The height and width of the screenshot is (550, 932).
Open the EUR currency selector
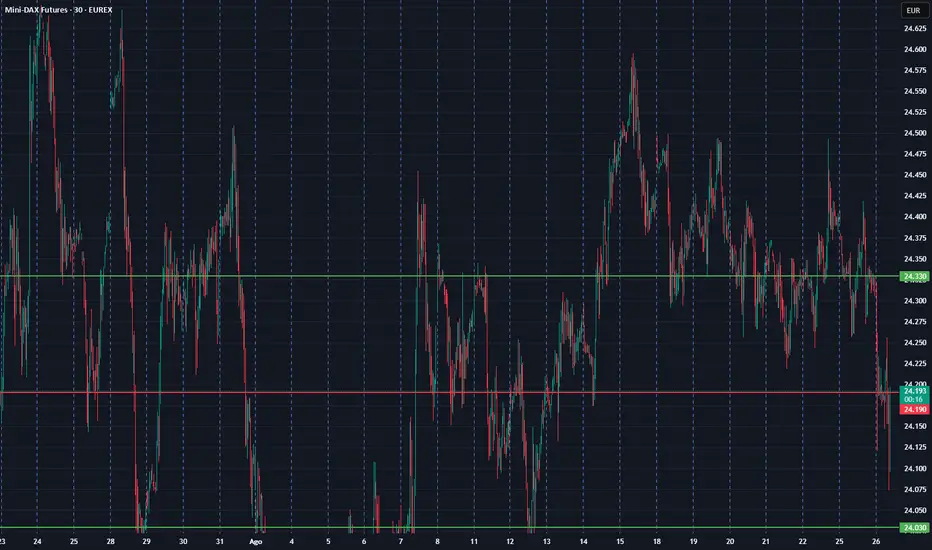coord(913,10)
